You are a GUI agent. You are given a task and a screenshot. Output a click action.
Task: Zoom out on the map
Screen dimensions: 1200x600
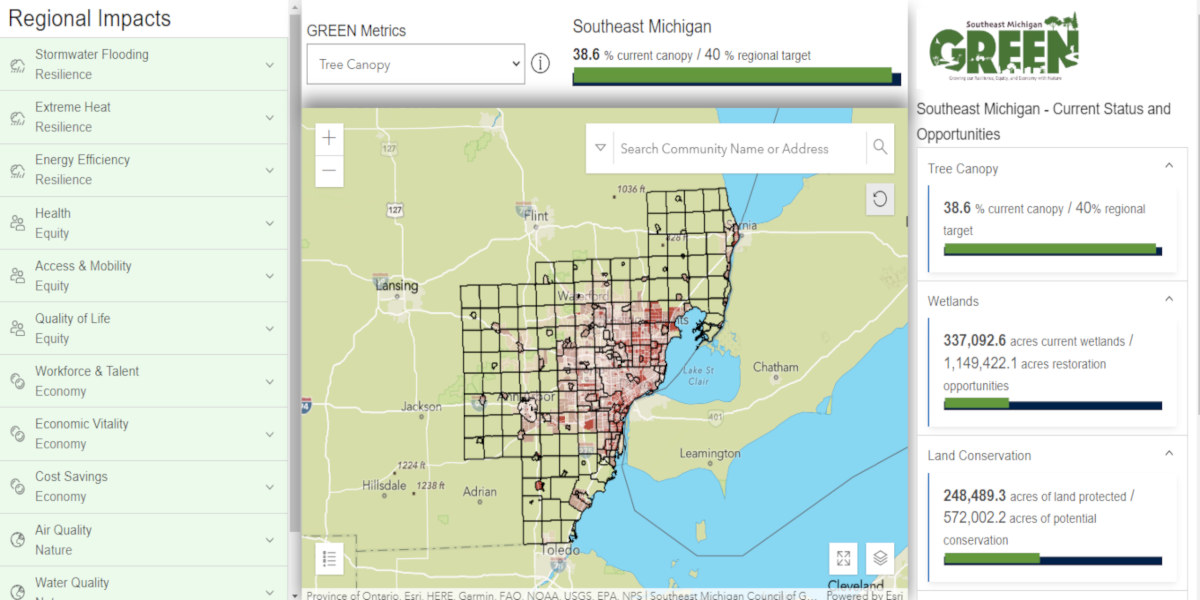tap(328, 171)
